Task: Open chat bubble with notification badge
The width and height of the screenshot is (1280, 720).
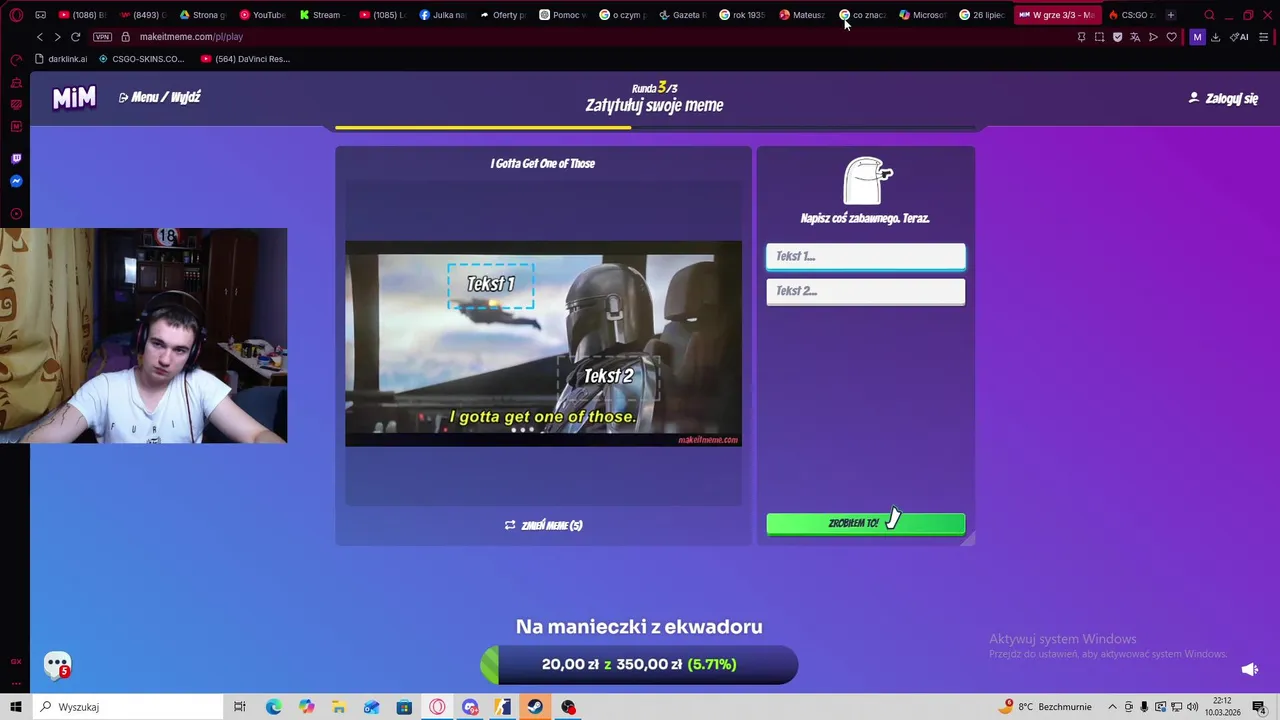Action: (x=58, y=664)
